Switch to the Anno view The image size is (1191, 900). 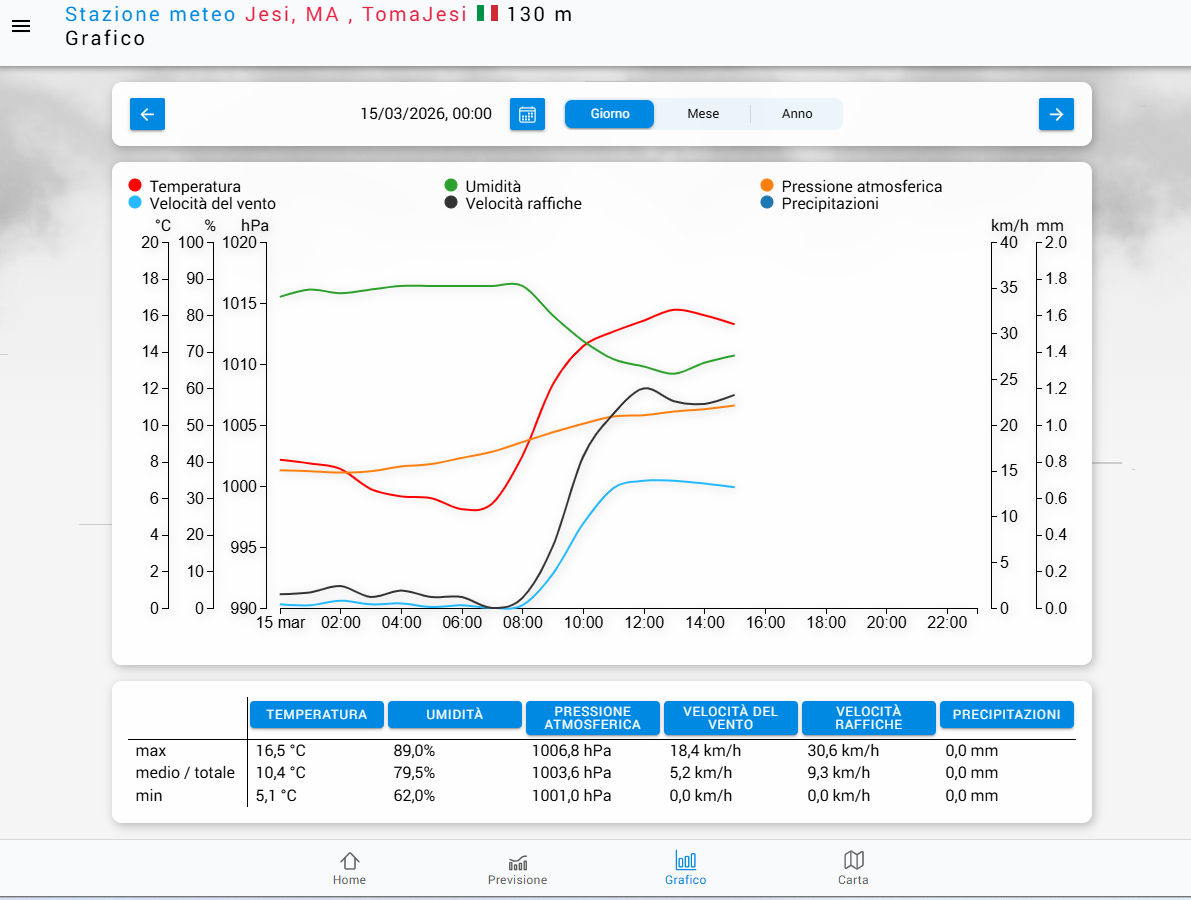coord(797,114)
